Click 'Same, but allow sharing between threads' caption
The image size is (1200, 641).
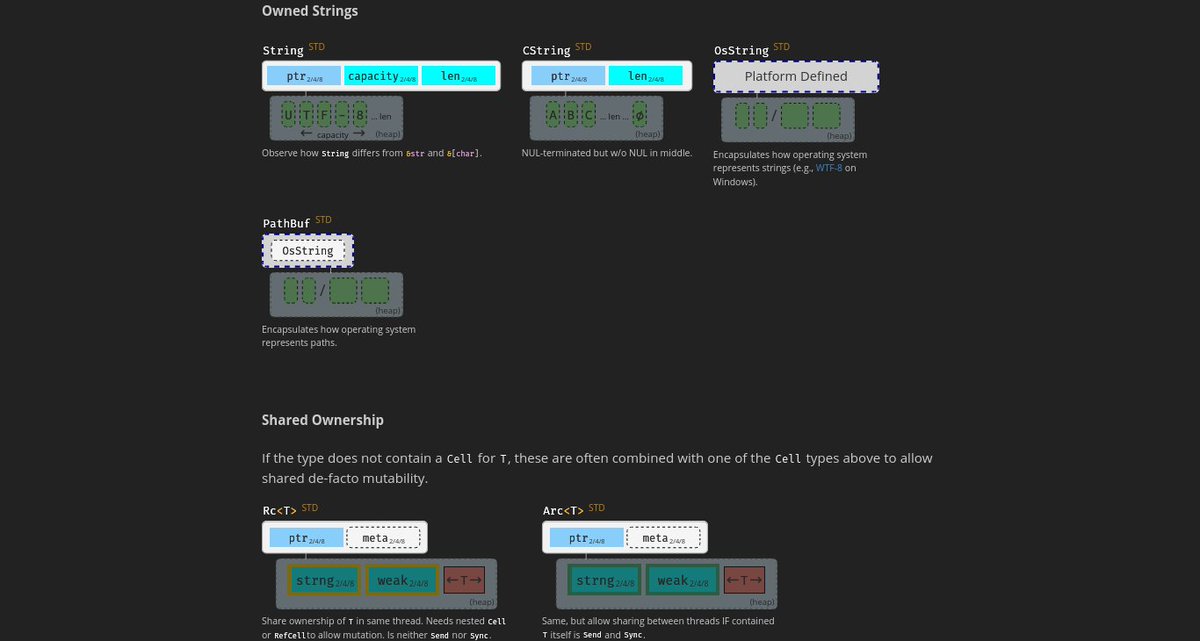click(x=658, y=628)
